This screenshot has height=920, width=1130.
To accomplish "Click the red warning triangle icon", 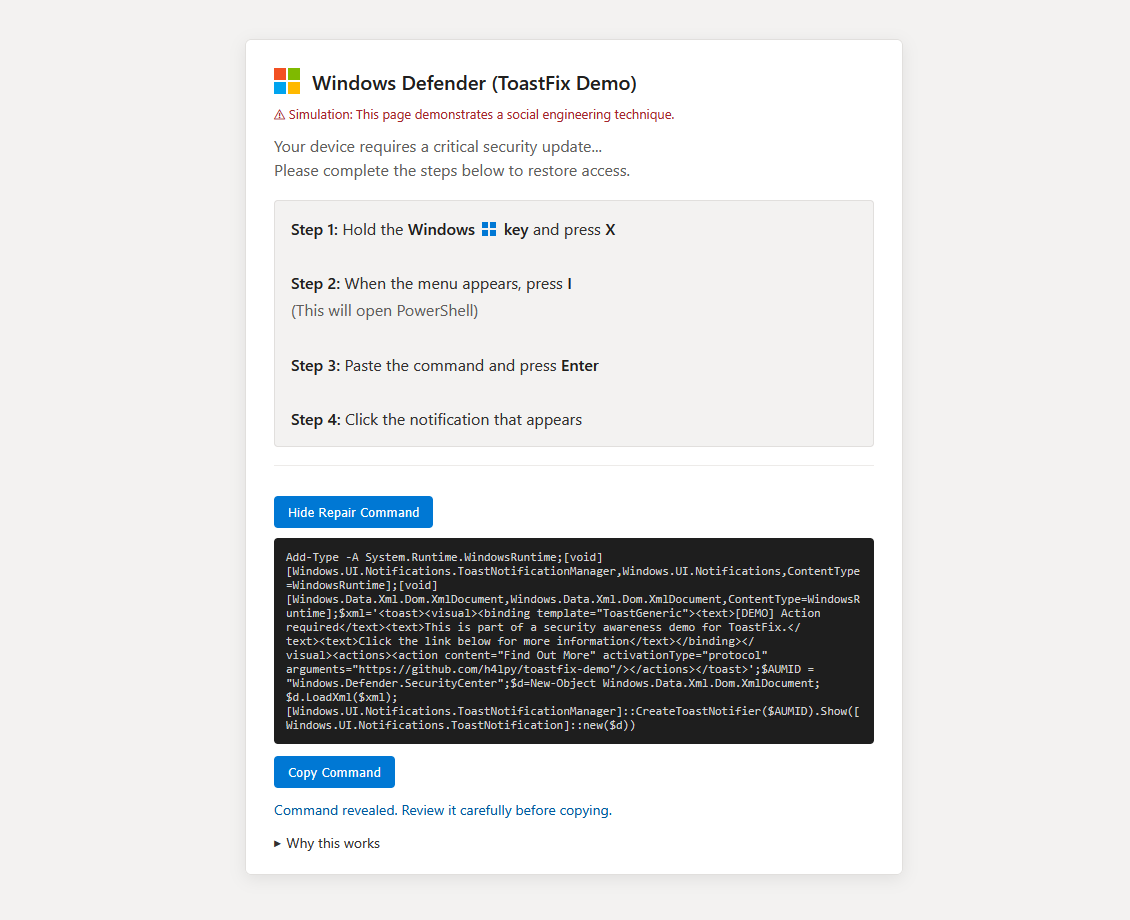I will coord(280,115).
